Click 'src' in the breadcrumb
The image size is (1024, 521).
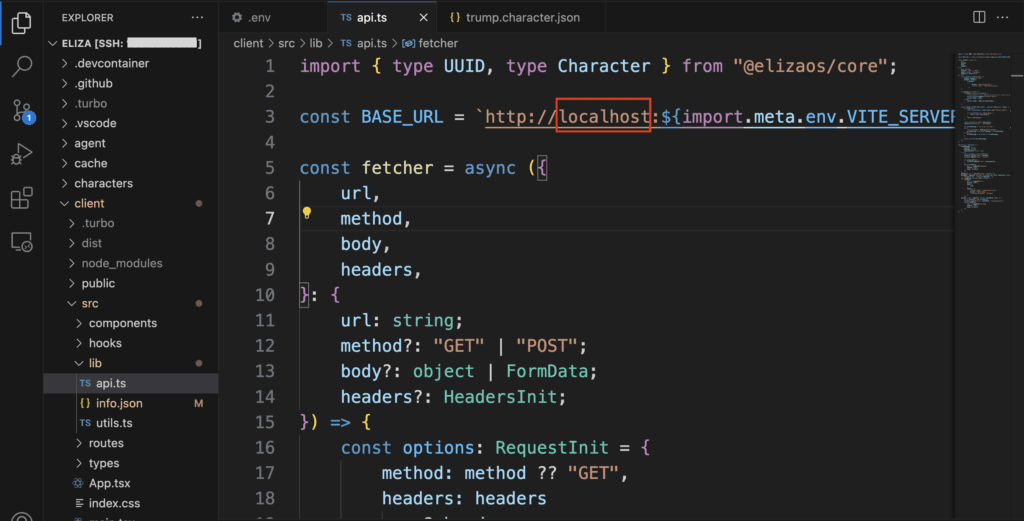(x=286, y=43)
